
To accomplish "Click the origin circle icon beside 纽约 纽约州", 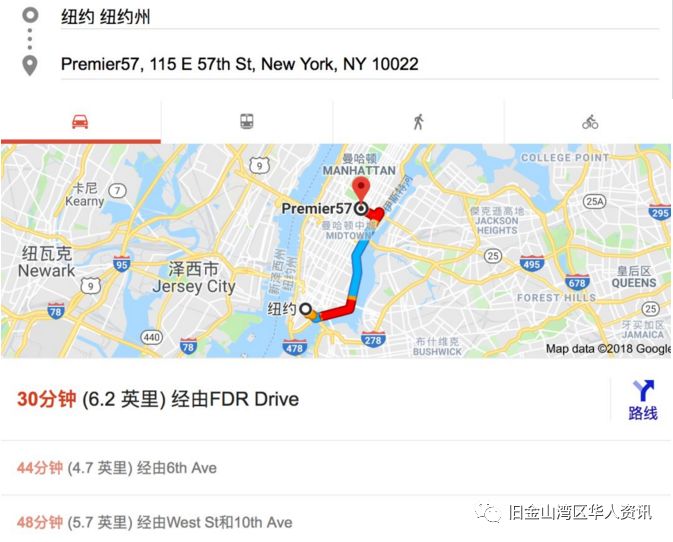I will point(30,15).
